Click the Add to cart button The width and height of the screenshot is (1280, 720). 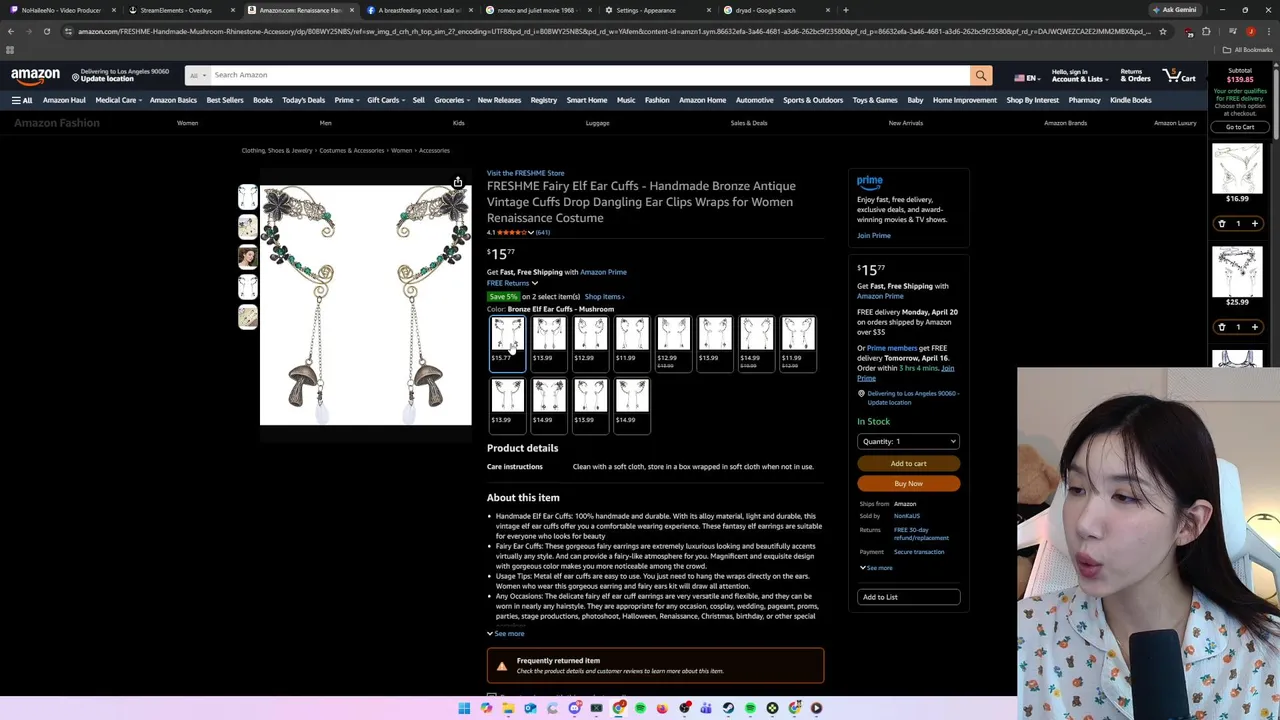tap(909, 463)
